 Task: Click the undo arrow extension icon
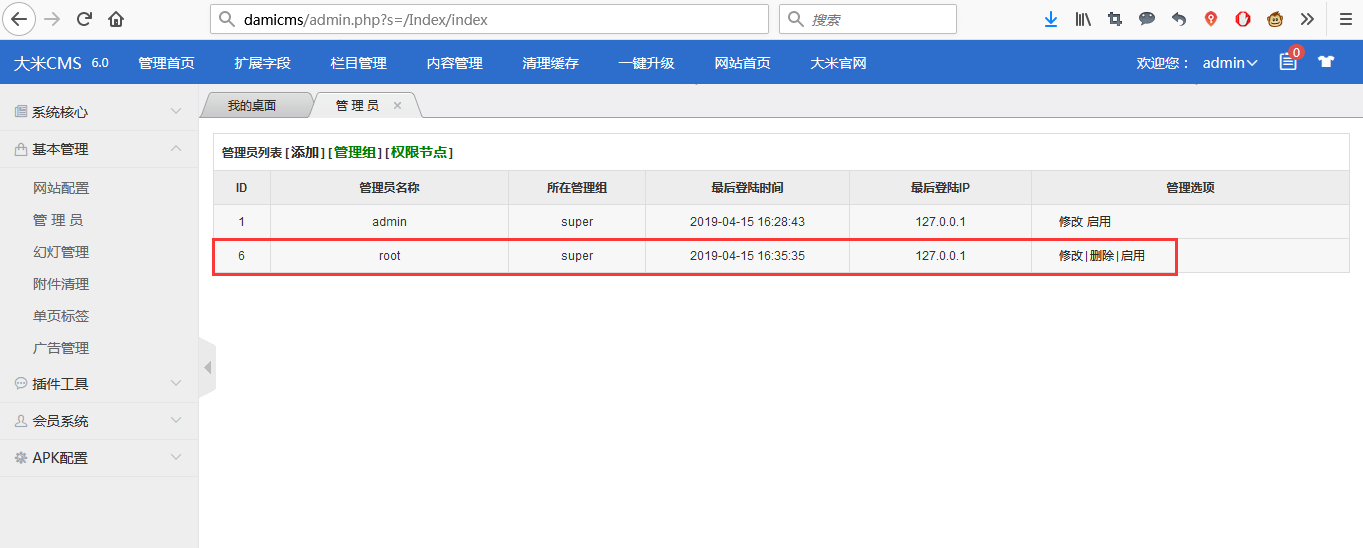pos(1179,19)
